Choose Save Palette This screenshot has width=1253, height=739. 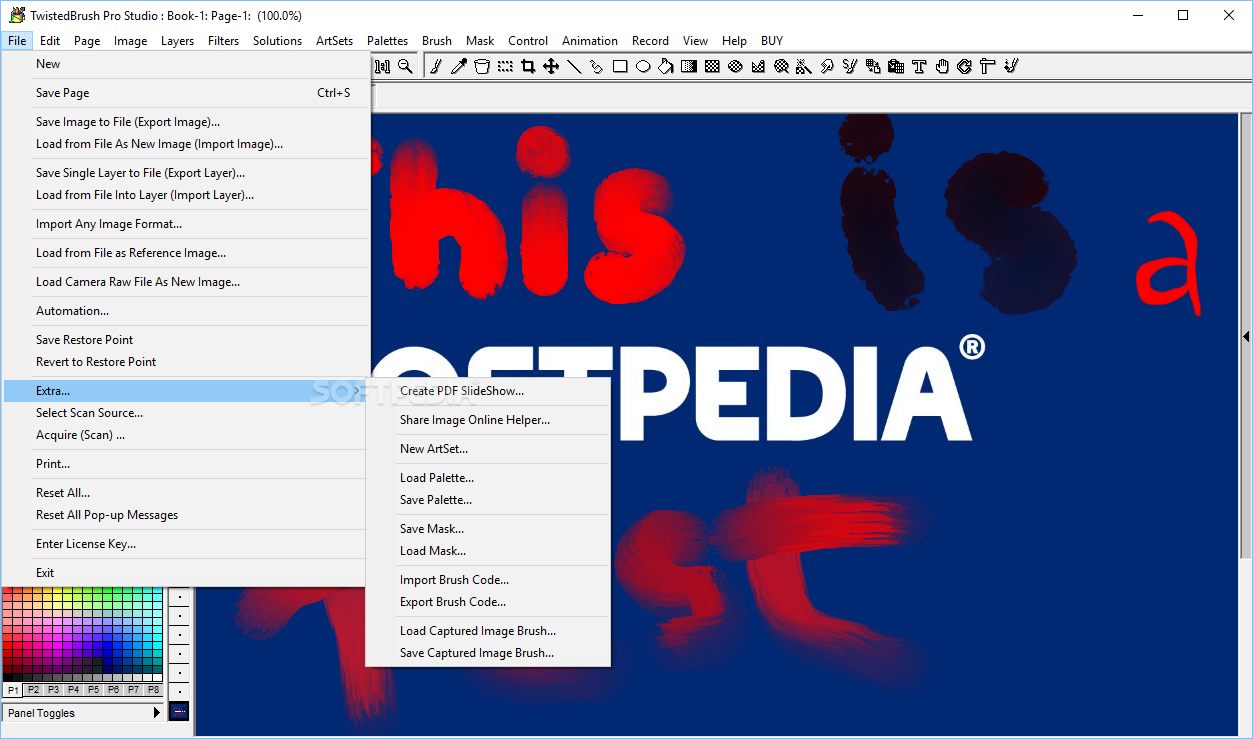[x=488, y=500]
